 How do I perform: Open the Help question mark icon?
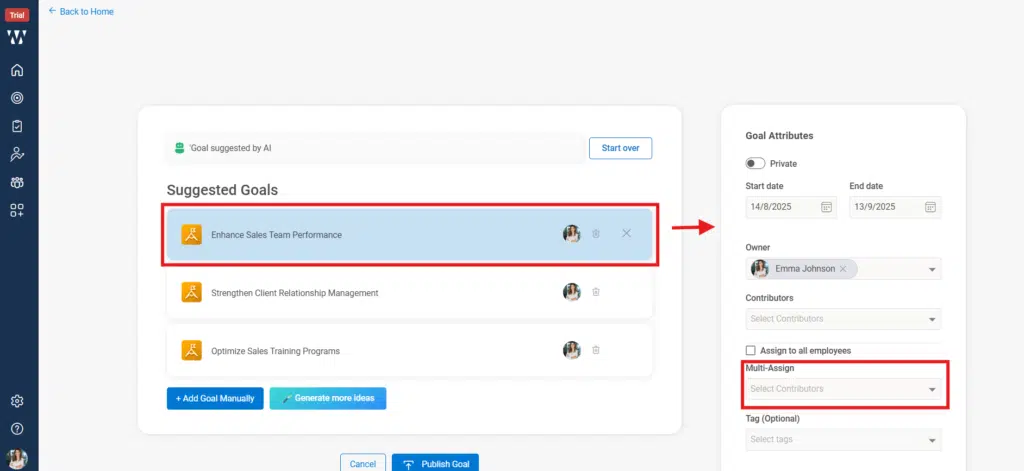(x=18, y=429)
